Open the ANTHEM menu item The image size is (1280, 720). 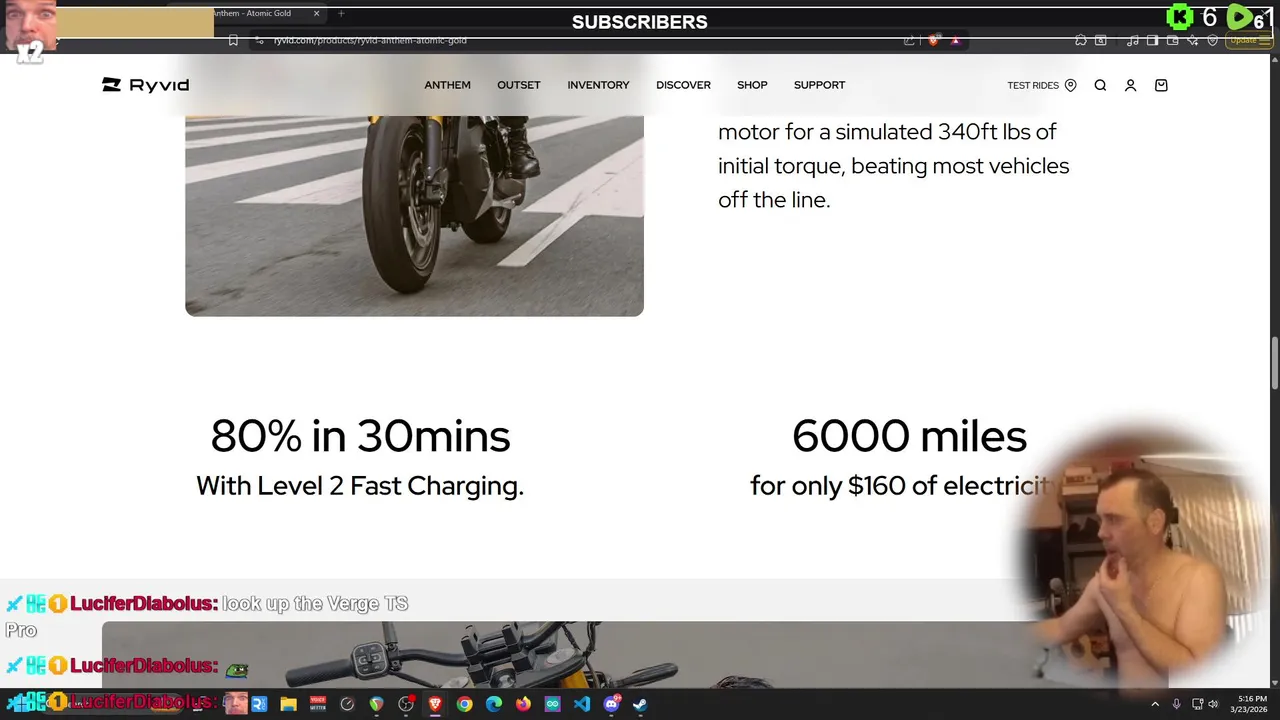pos(447,85)
